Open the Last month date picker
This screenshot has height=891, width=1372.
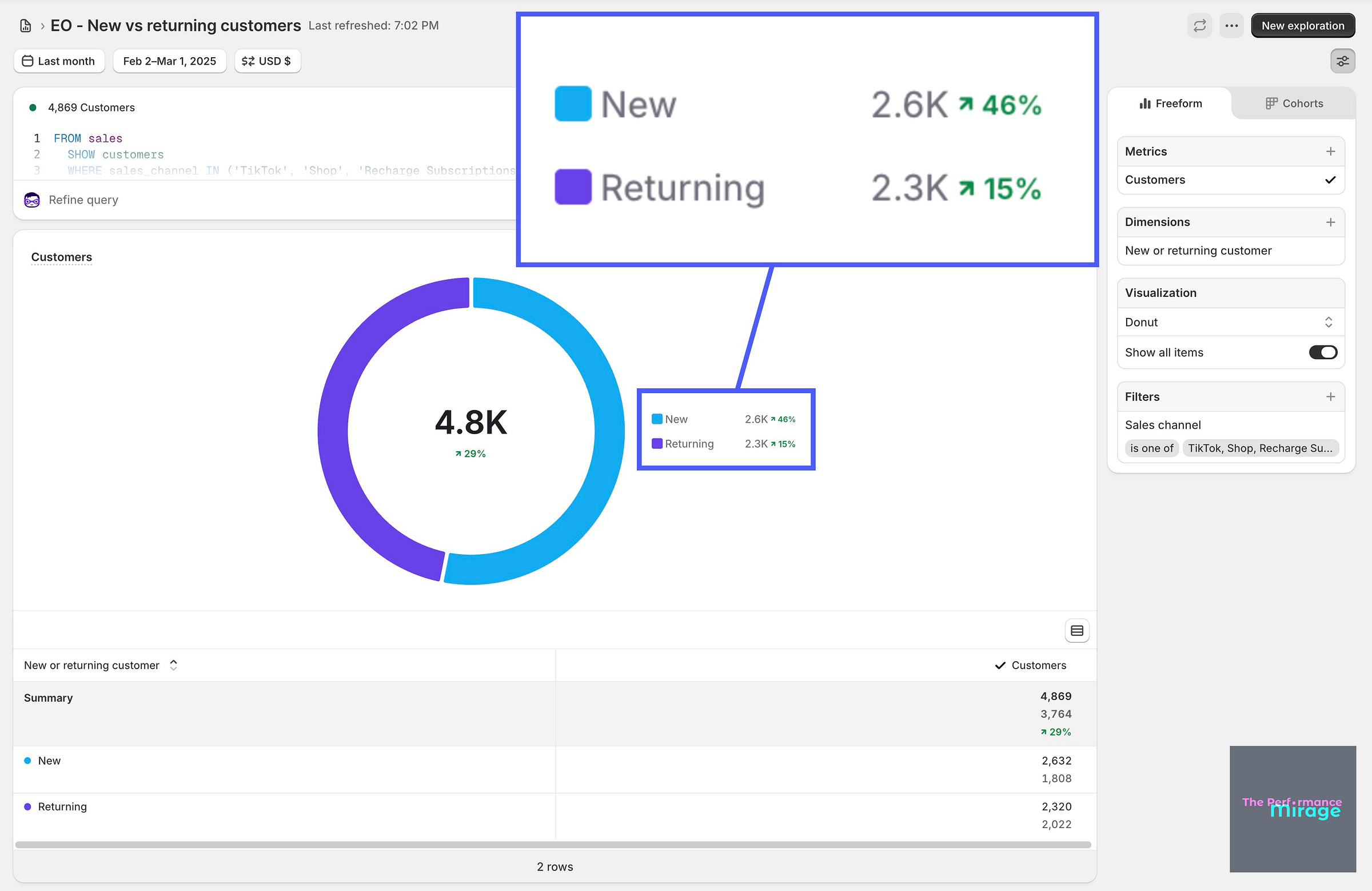coord(59,61)
